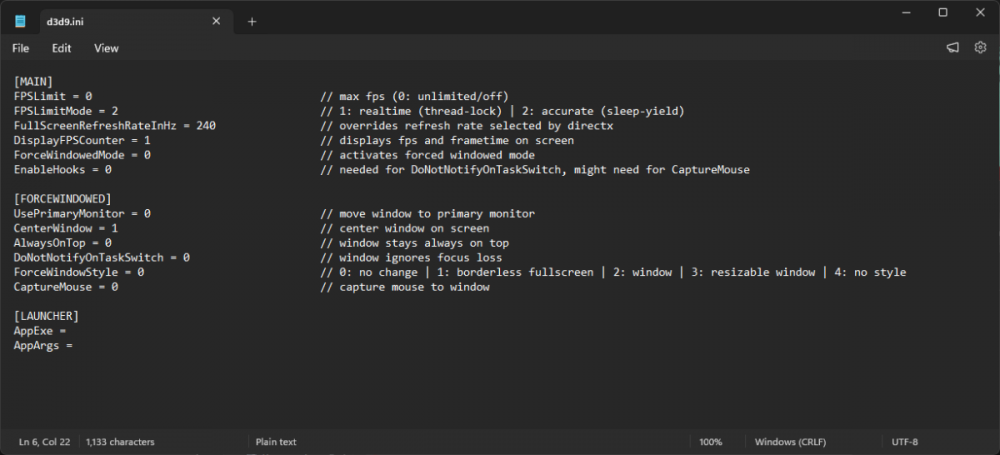This screenshot has height=455, width=1000.
Task: Click the megaphone feedback icon
Action: click(952, 48)
